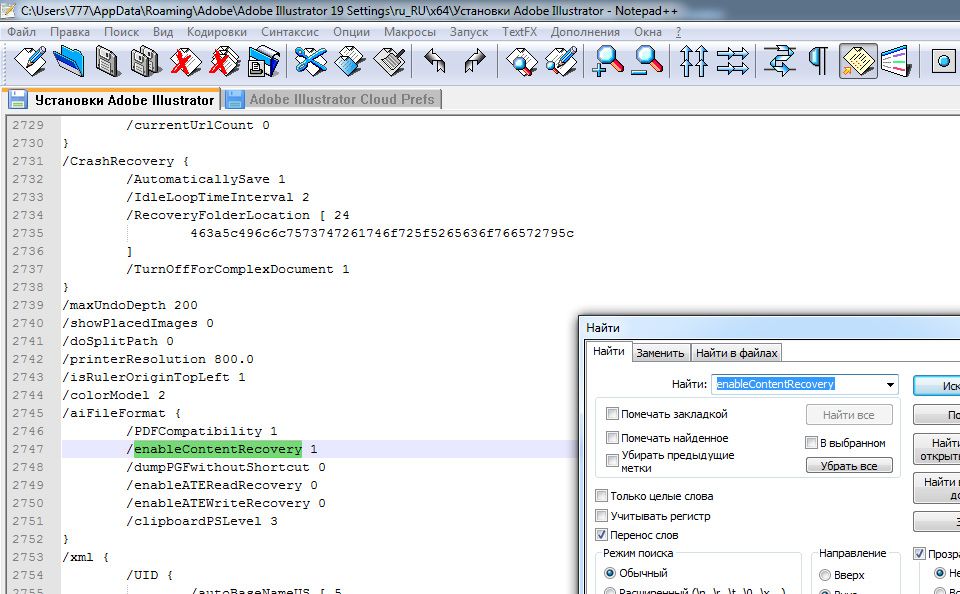This screenshot has width=960, height=594.
Task: Print the document using the printer icon
Action: (x=264, y=61)
